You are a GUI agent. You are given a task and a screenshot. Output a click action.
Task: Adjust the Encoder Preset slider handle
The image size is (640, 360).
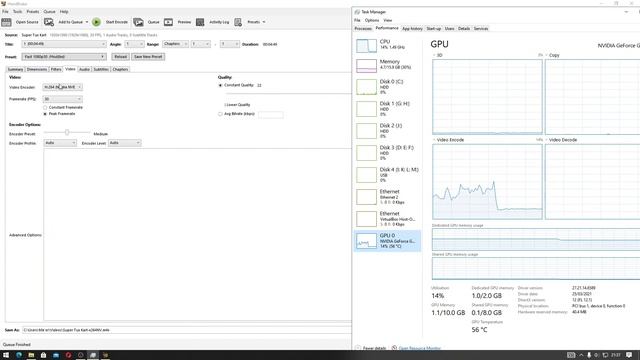(67, 132)
